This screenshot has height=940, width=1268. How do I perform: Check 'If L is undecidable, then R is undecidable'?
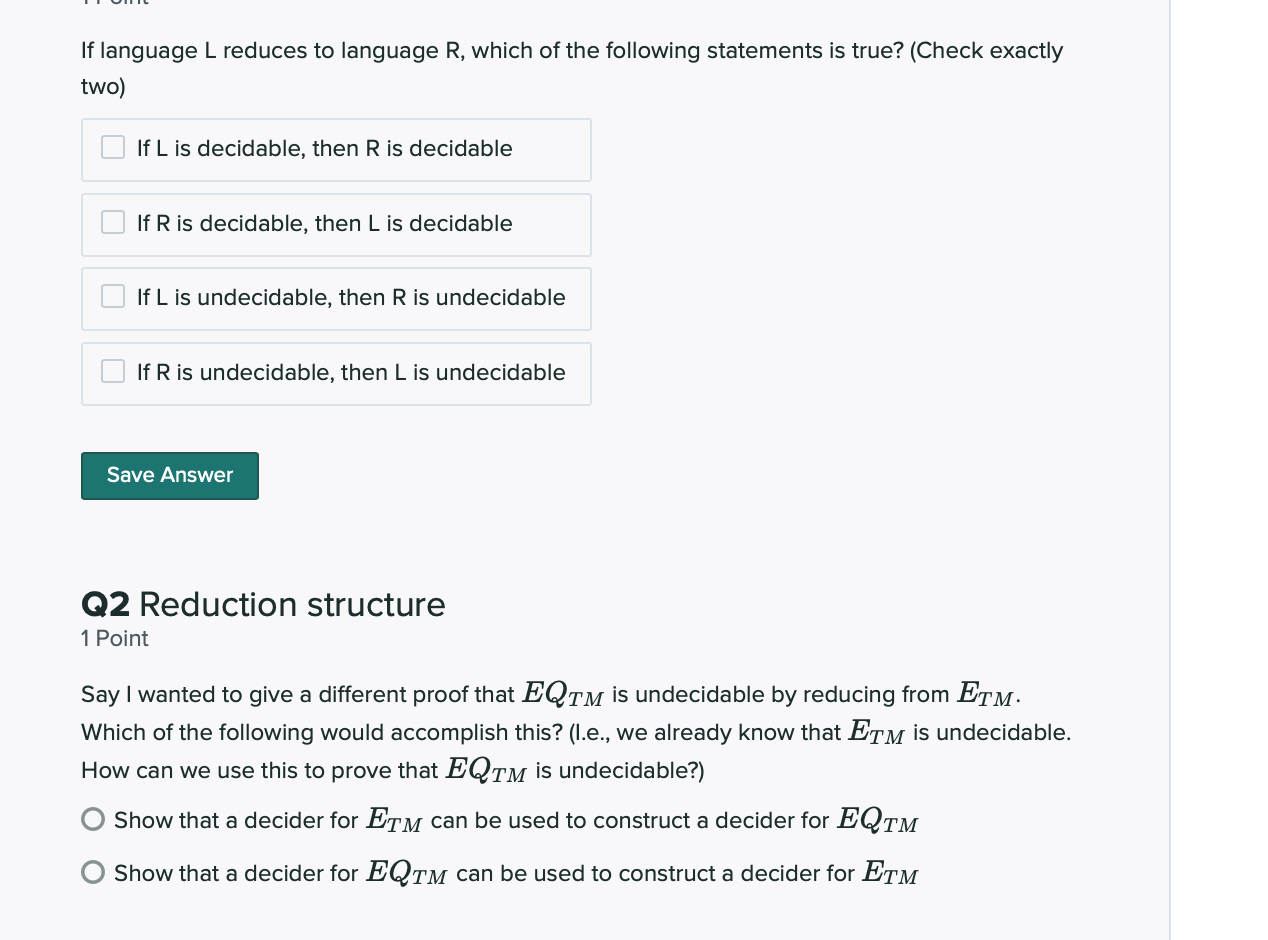[x=112, y=296]
